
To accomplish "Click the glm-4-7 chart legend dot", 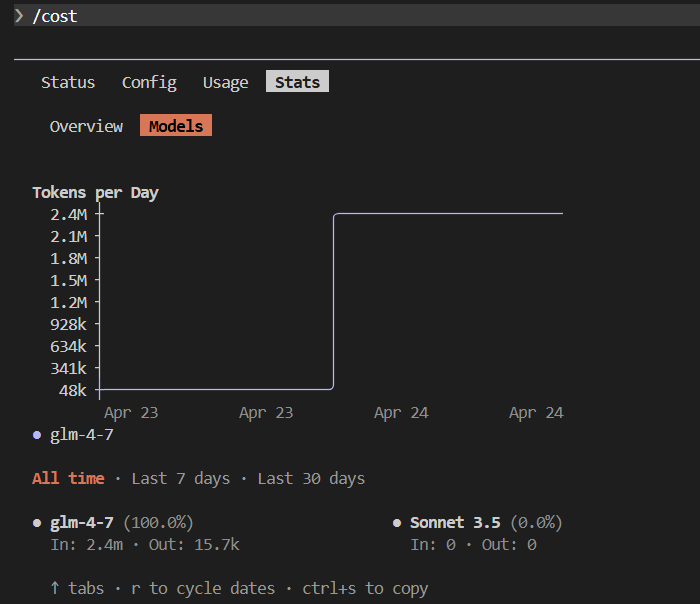I will point(37,435).
